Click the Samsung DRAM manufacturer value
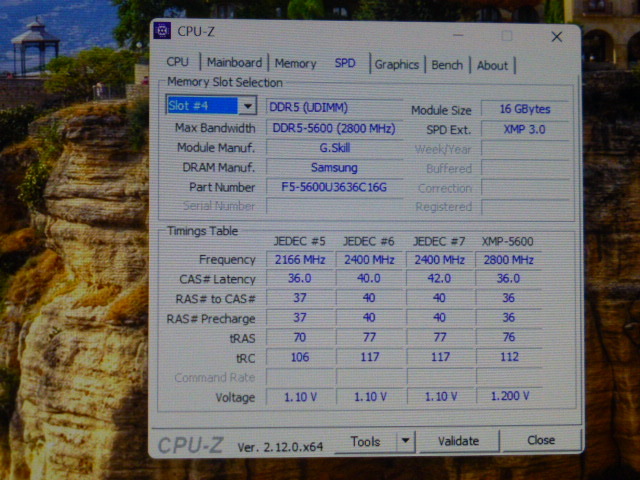Viewport: 640px width, 480px height. (x=334, y=167)
